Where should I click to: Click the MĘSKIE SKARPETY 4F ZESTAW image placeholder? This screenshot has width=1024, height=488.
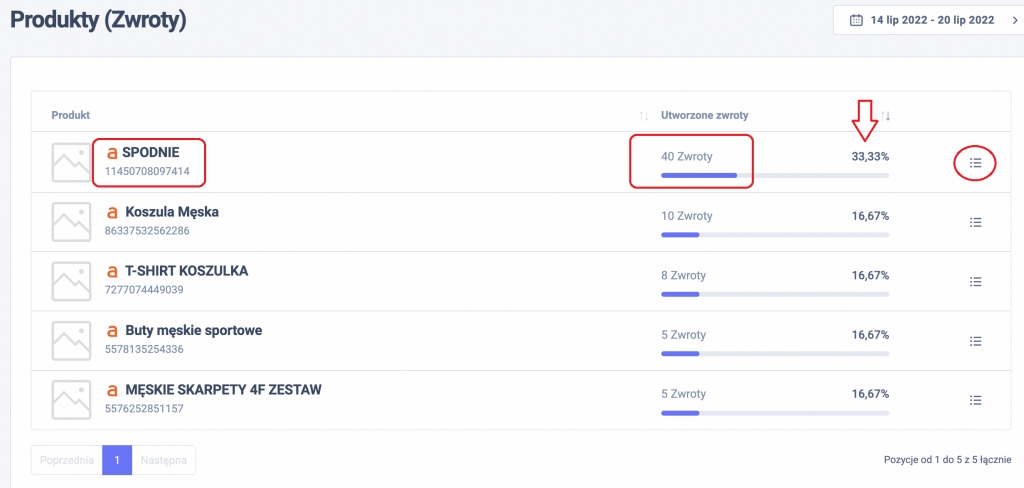(71, 400)
